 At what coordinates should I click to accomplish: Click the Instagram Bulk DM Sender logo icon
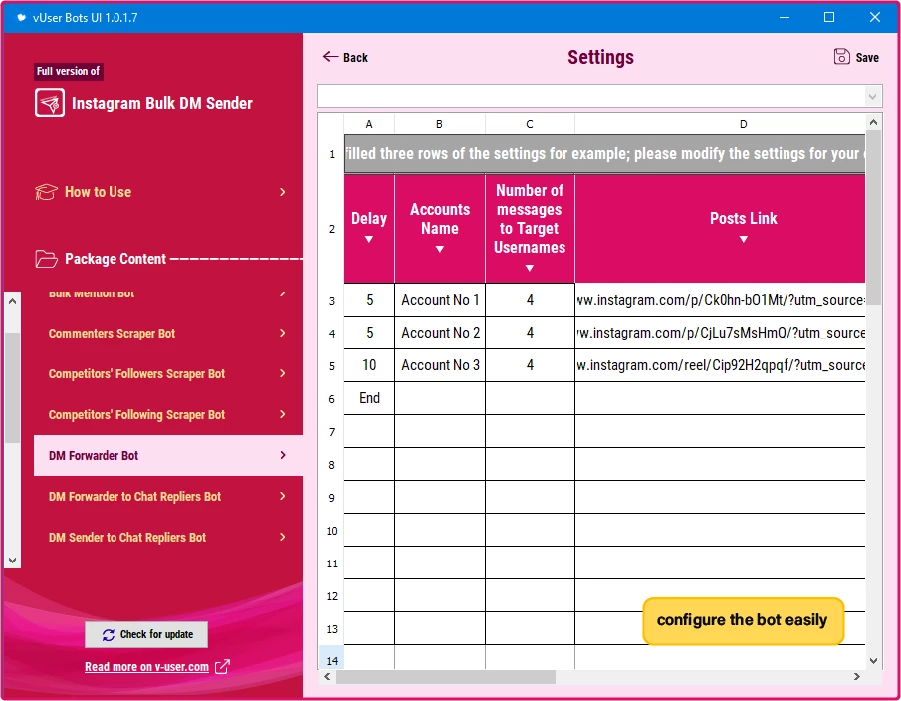[x=49, y=103]
